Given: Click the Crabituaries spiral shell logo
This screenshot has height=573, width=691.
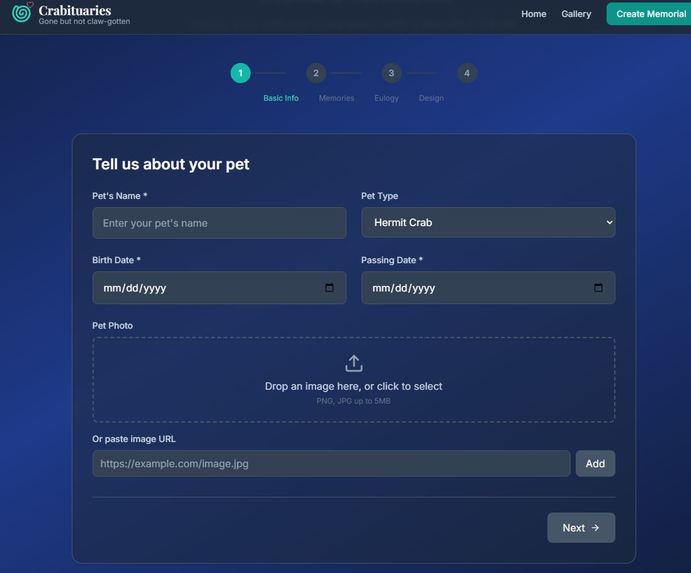Looking at the screenshot, I should 22,13.
